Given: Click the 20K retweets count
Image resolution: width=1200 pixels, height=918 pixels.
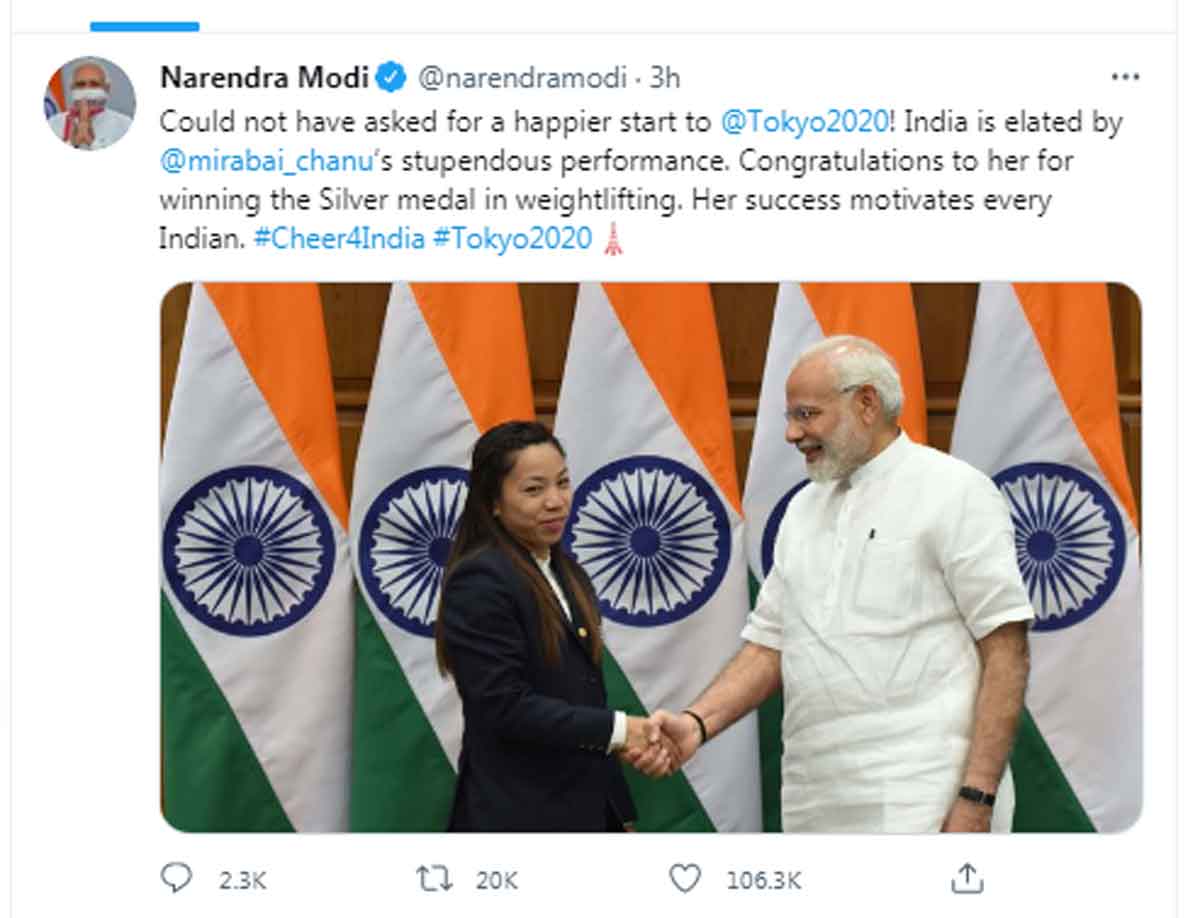Looking at the screenshot, I should (x=496, y=880).
